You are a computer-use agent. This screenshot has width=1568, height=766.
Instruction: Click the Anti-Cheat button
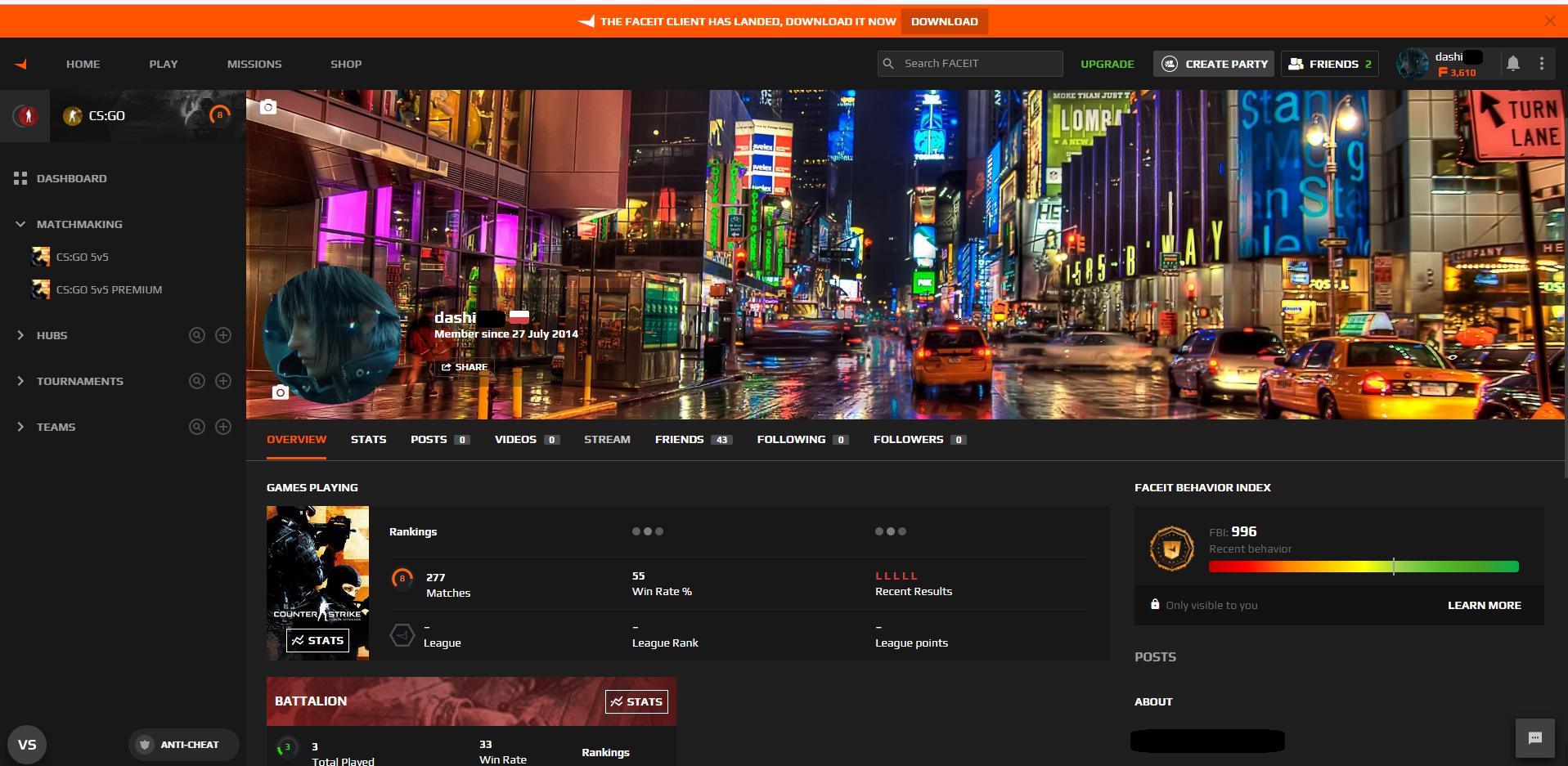[x=183, y=745]
